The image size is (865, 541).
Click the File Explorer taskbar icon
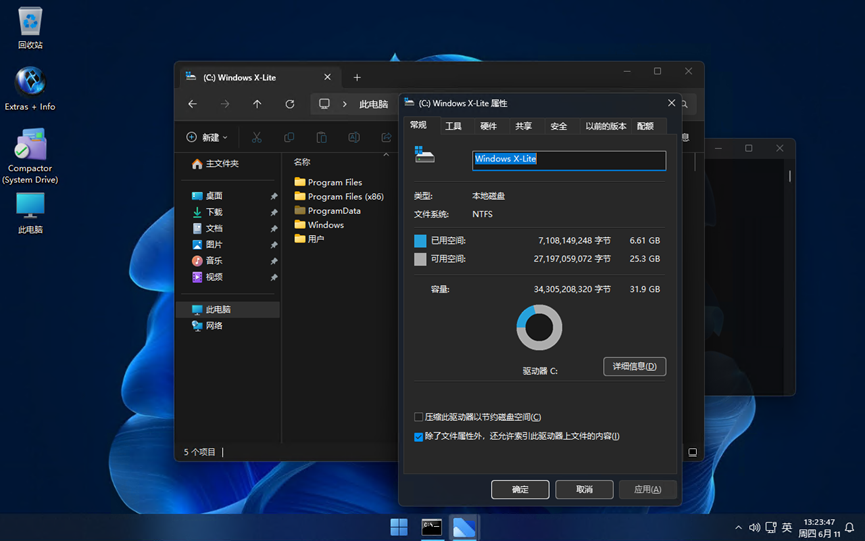pos(464,527)
